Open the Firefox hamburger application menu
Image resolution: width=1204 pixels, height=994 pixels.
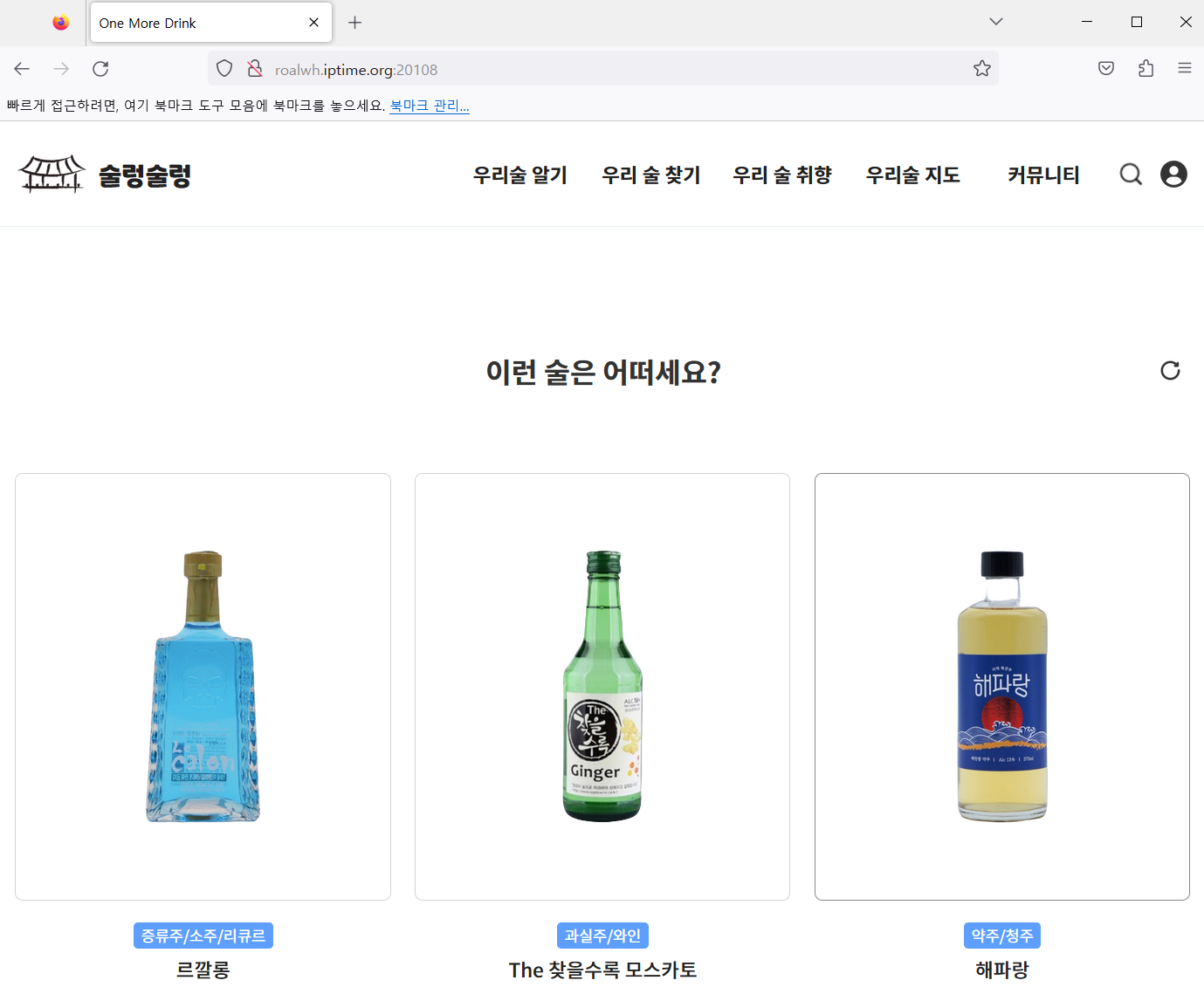(1185, 69)
